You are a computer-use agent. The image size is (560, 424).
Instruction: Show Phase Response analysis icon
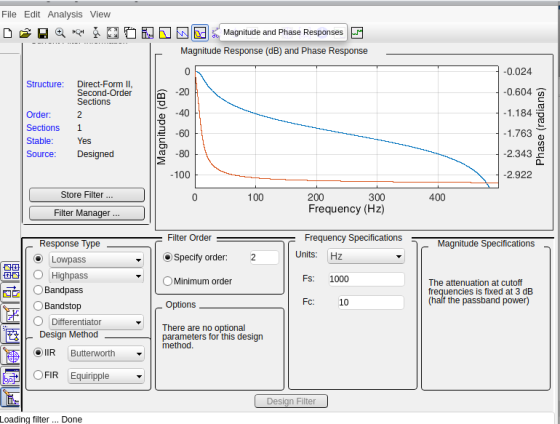182,33
